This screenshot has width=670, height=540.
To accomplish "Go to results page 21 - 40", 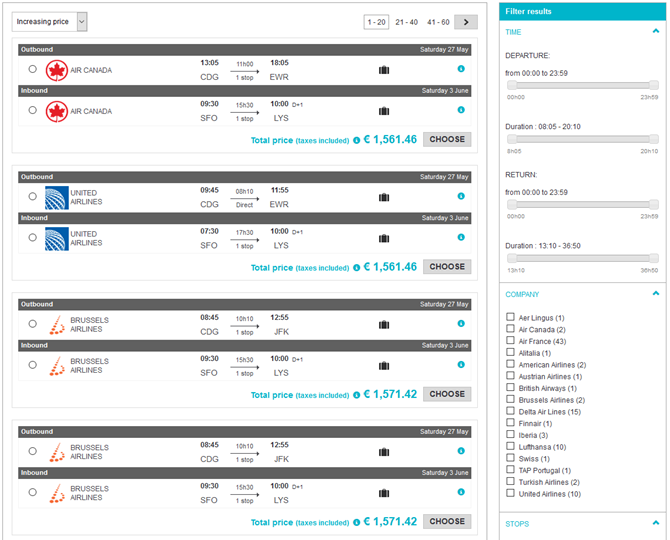I will coord(407,21).
